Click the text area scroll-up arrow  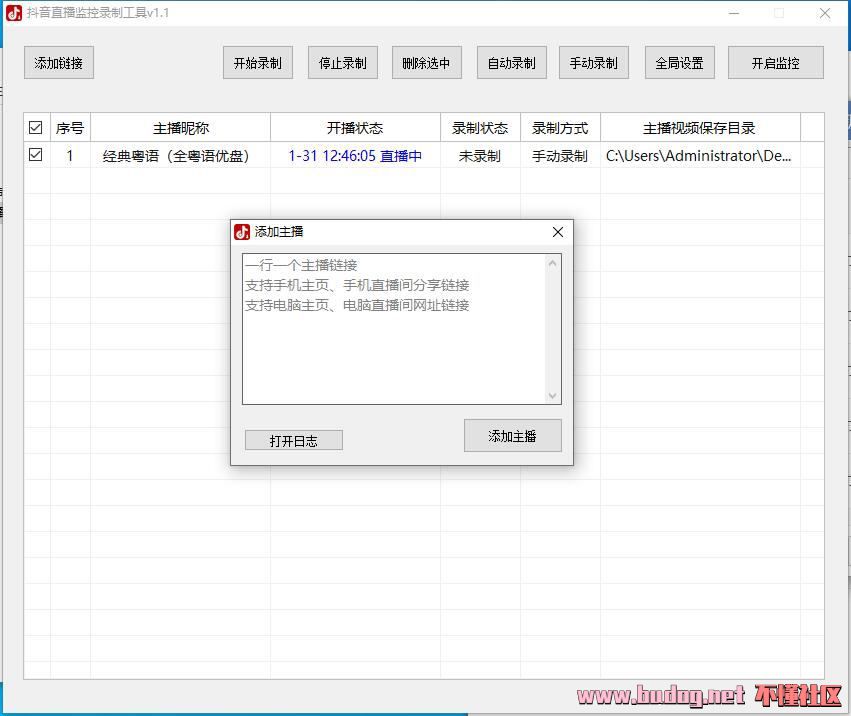[x=552, y=263]
